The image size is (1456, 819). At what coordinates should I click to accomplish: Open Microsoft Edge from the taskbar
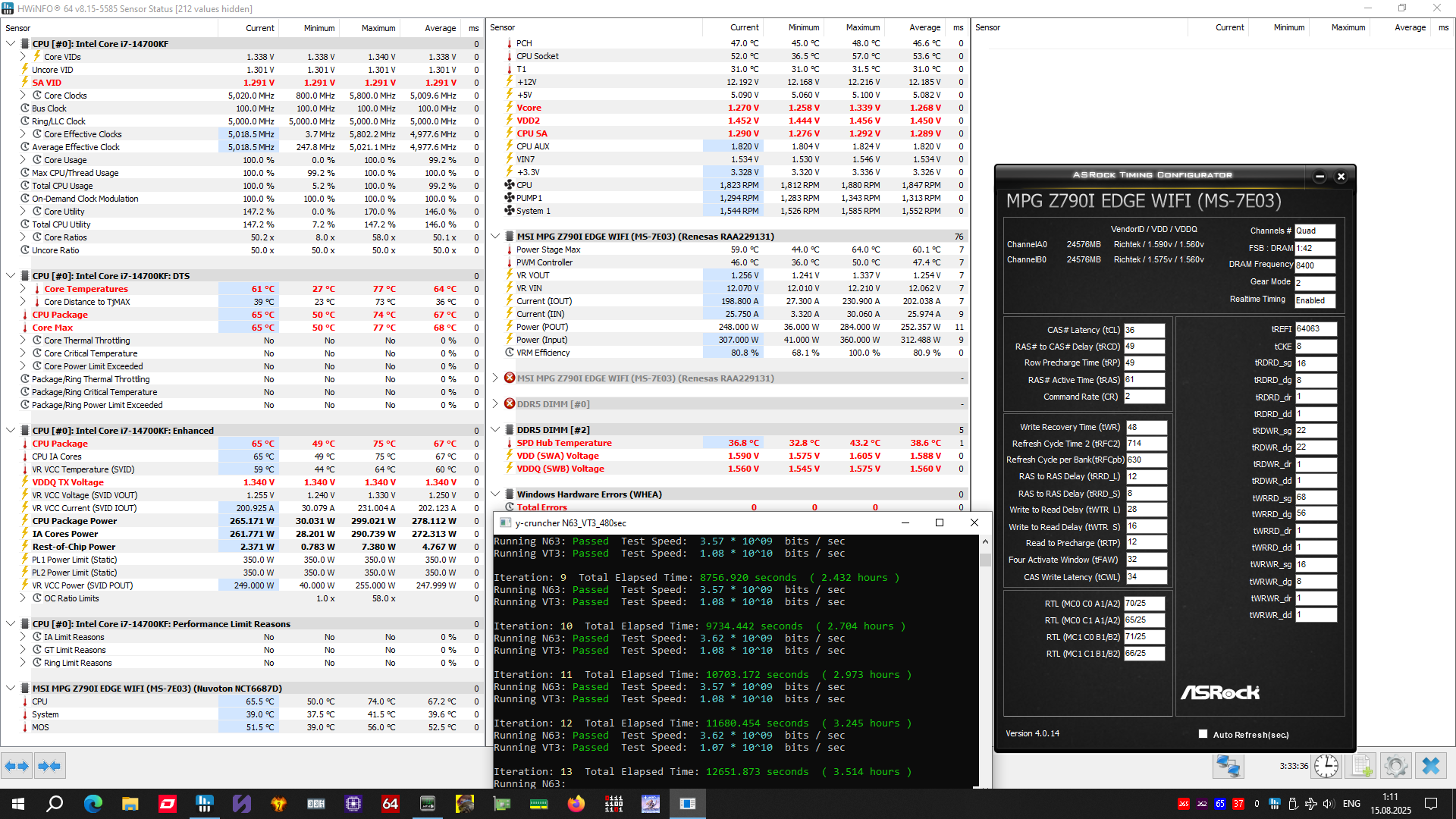coord(93,804)
